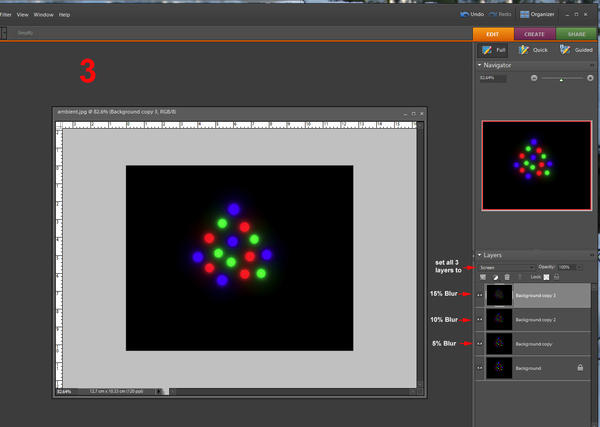Viewport: 600px width, 427px height.
Task: Select Guided edit mode
Action: (x=576, y=50)
